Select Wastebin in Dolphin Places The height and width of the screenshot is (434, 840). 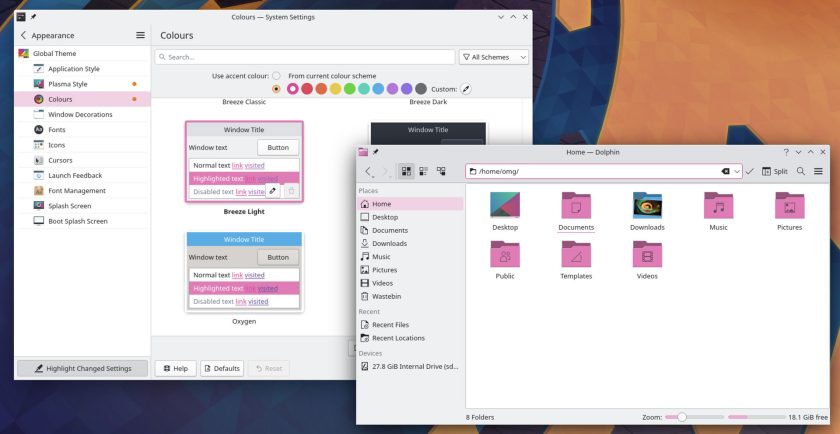click(410, 296)
